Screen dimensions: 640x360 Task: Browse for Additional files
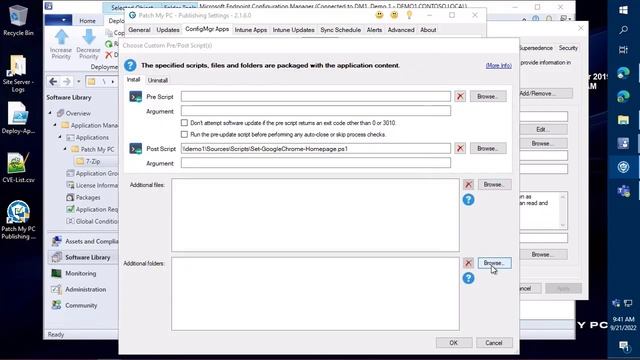[x=494, y=184]
